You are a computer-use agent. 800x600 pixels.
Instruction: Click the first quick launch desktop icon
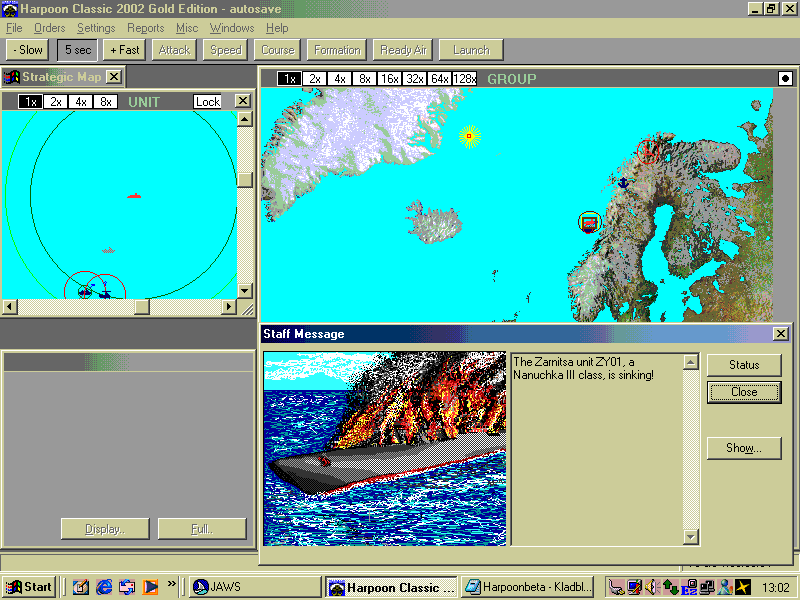coord(81,587)
